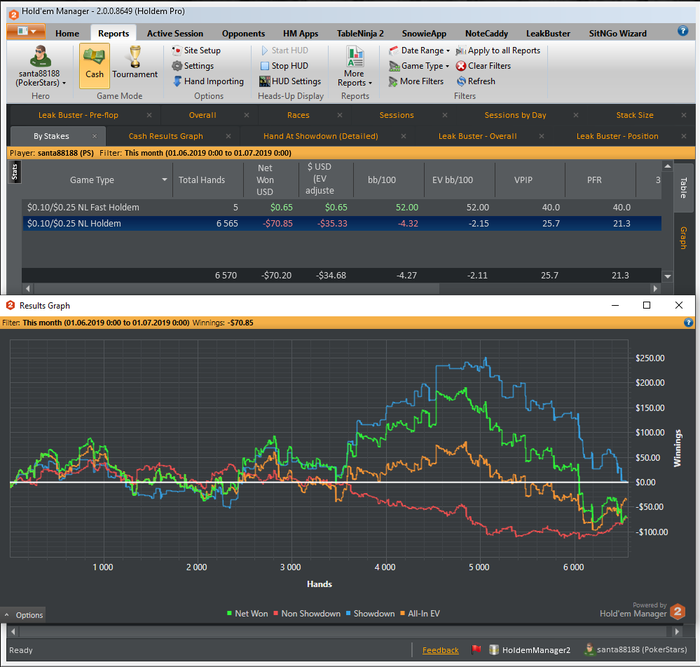The width and height of the screenshot is (700, 667).
Task: Expand More Reports menu
Action: 354,66
